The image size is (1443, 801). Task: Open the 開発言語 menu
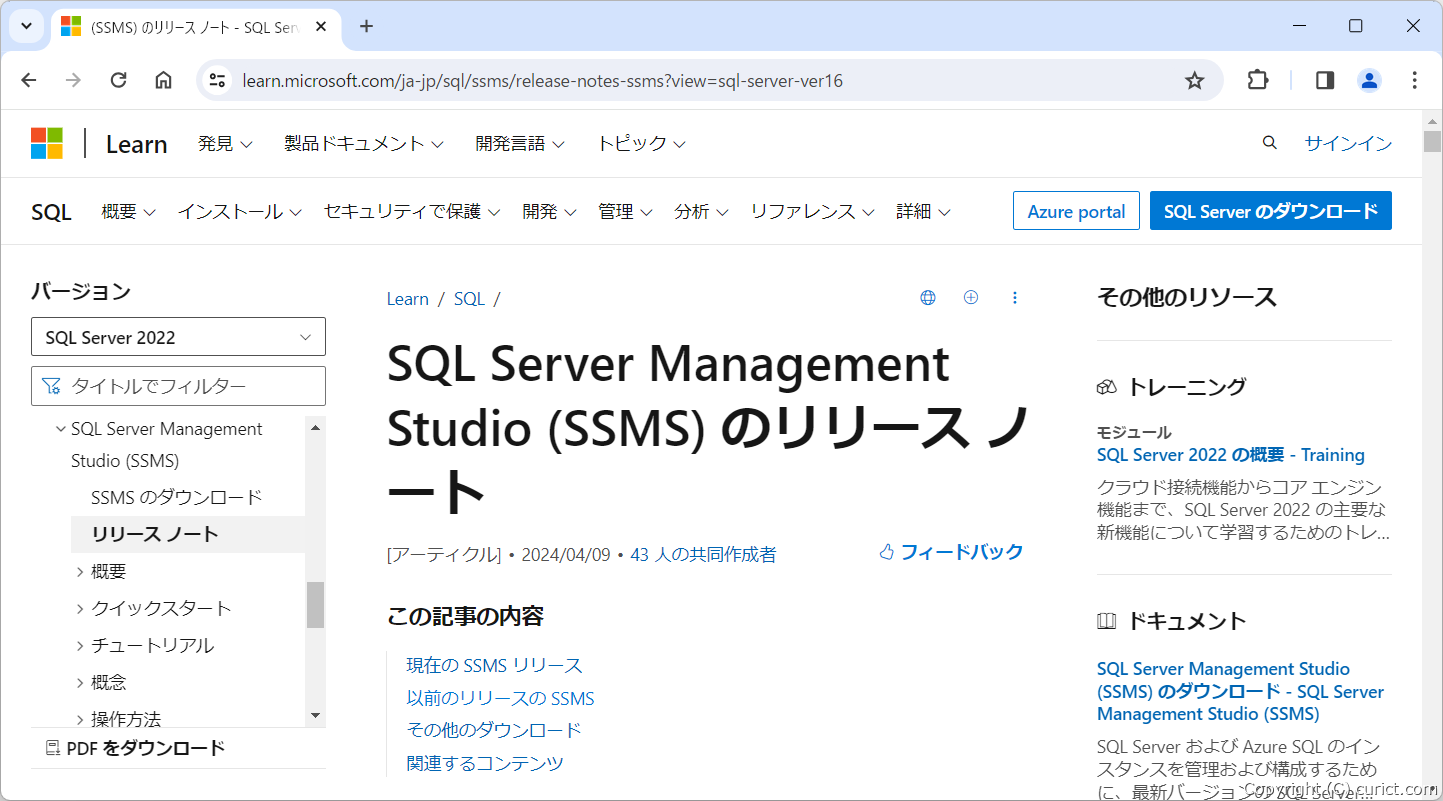520,142
